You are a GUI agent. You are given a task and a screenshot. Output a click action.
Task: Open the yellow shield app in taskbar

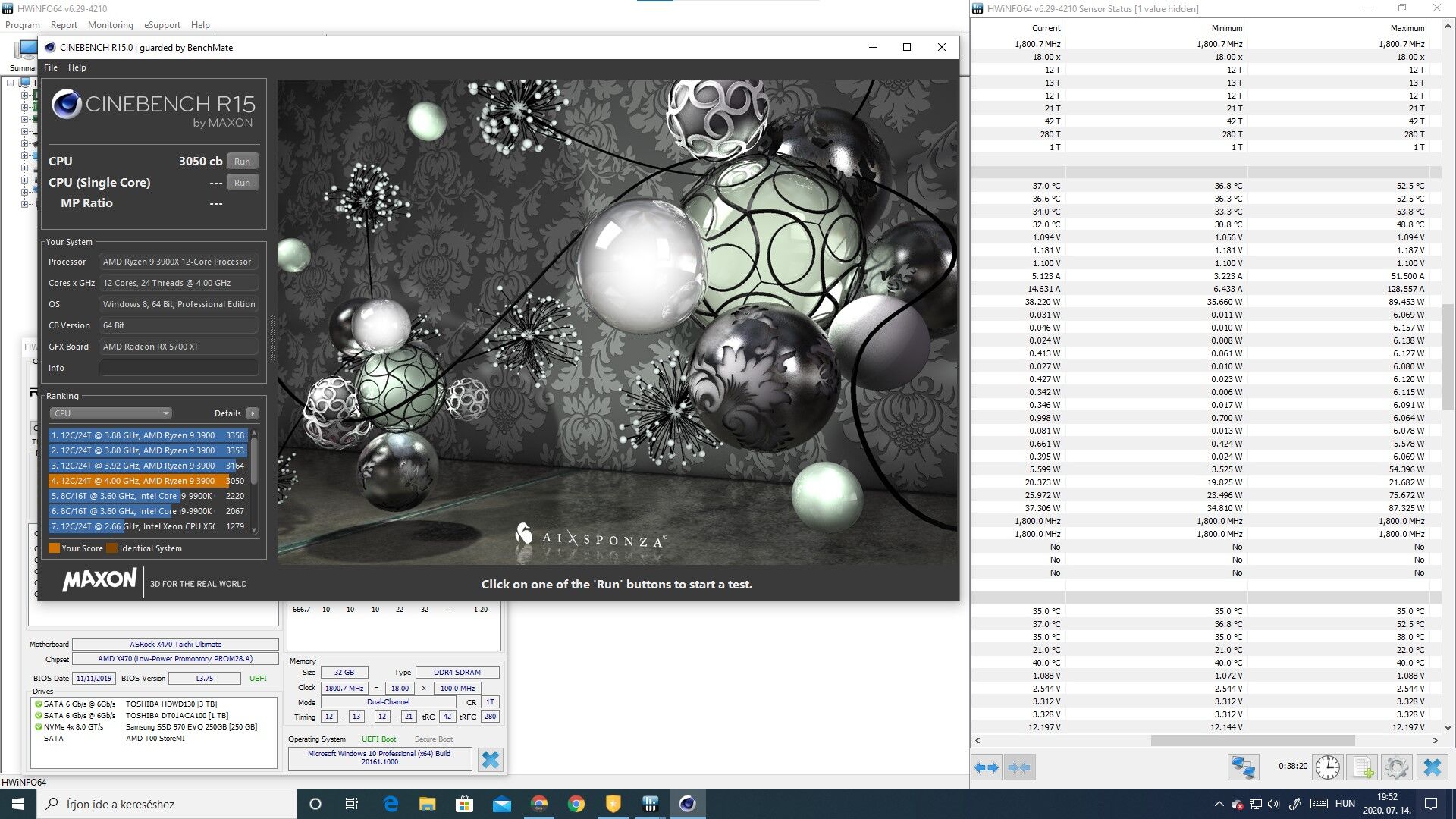613,804
